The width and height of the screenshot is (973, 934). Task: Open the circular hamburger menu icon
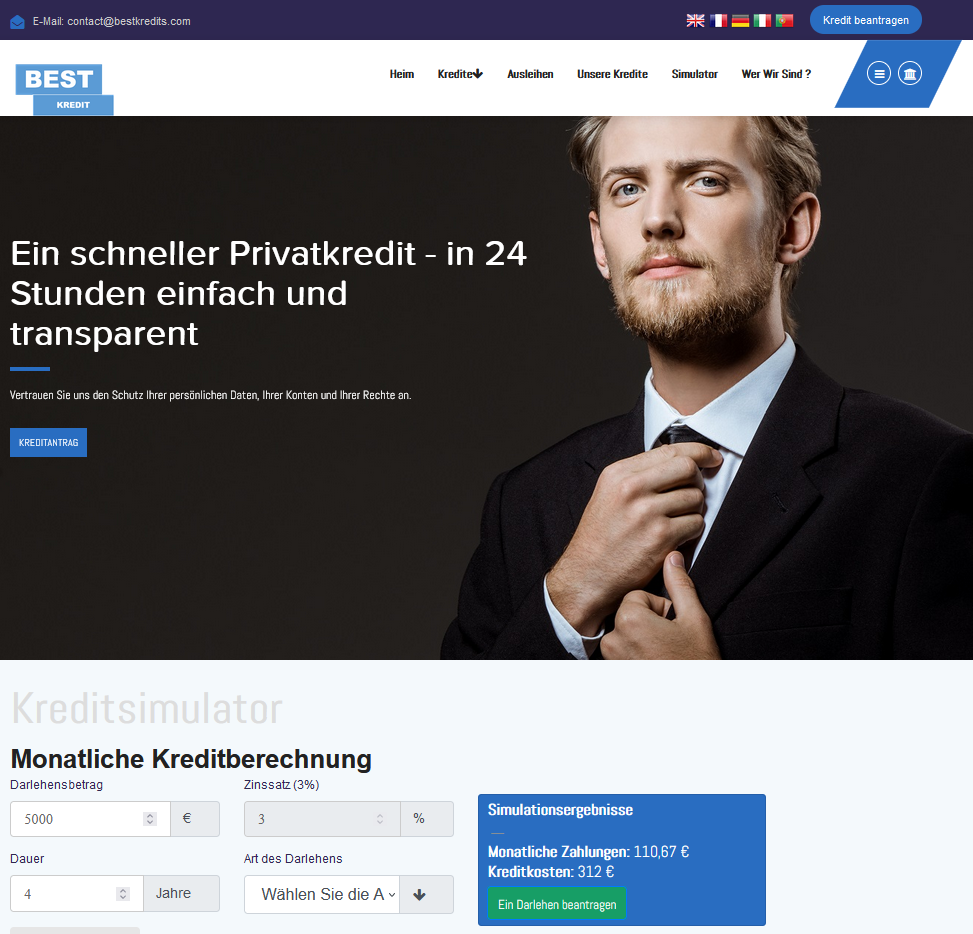coord(879,74)
